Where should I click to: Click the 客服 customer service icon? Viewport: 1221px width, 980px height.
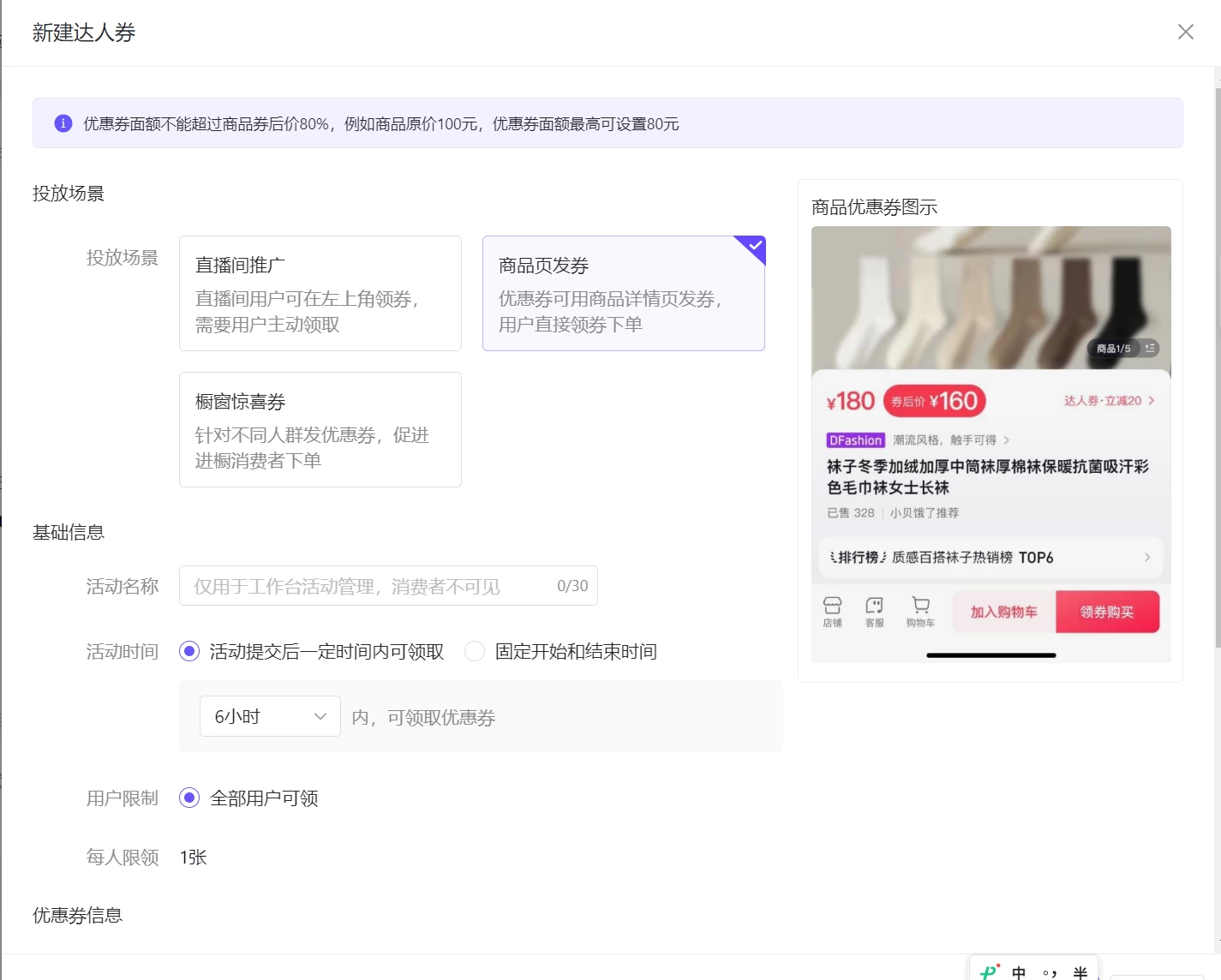pyautogui.click(x=875, y=610)
